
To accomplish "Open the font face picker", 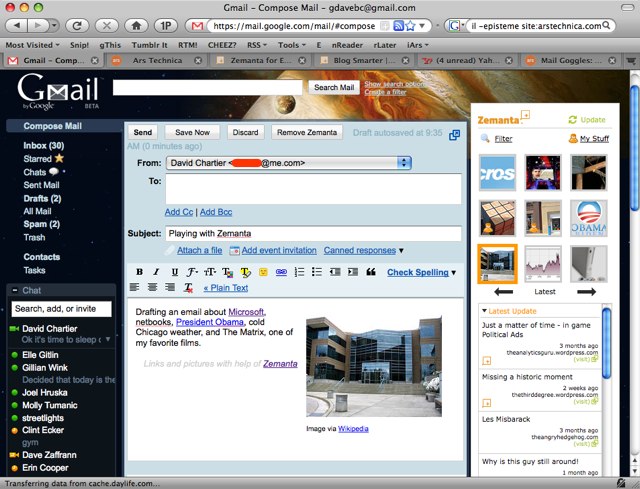I will click(192, 272).
